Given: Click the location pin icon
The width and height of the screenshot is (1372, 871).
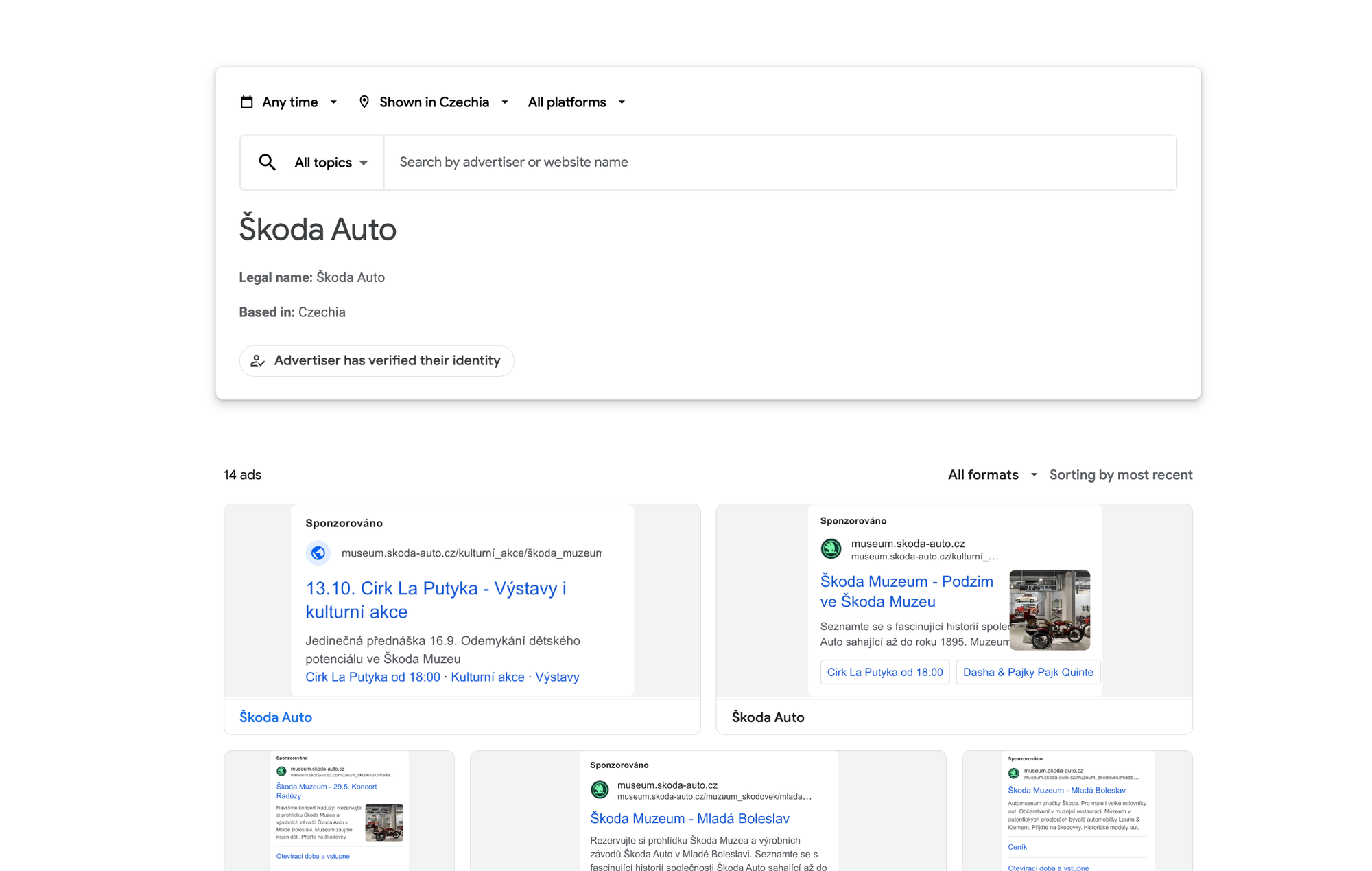Looking at the screenshot, I should click(x=364, y=102).
